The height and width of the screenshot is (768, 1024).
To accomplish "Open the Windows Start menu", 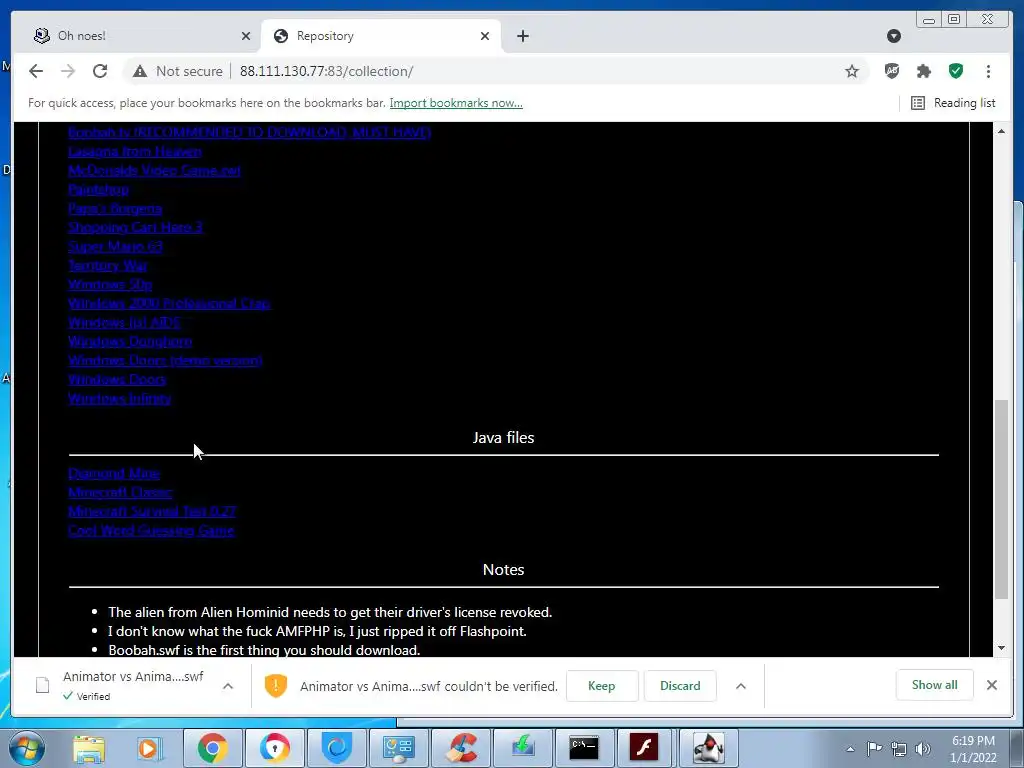I will pos(27,748).
